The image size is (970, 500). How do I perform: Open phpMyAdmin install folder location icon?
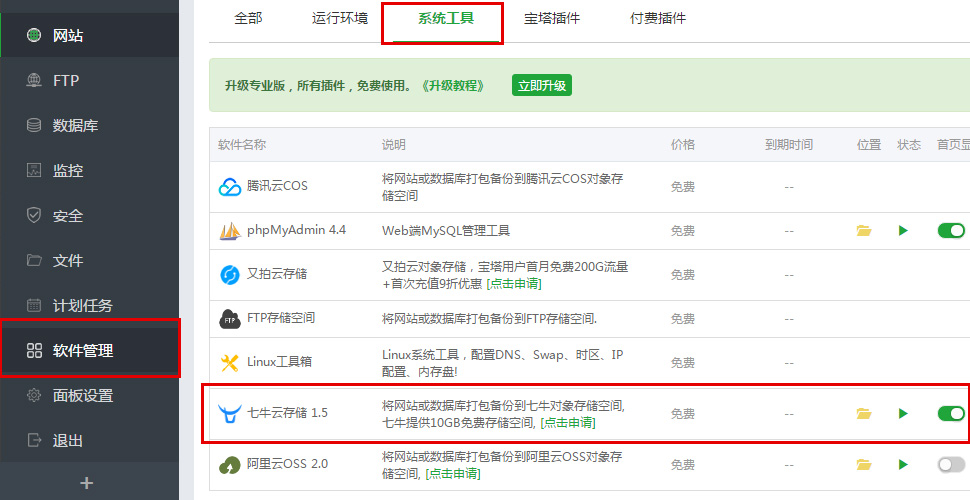[864, 231]
